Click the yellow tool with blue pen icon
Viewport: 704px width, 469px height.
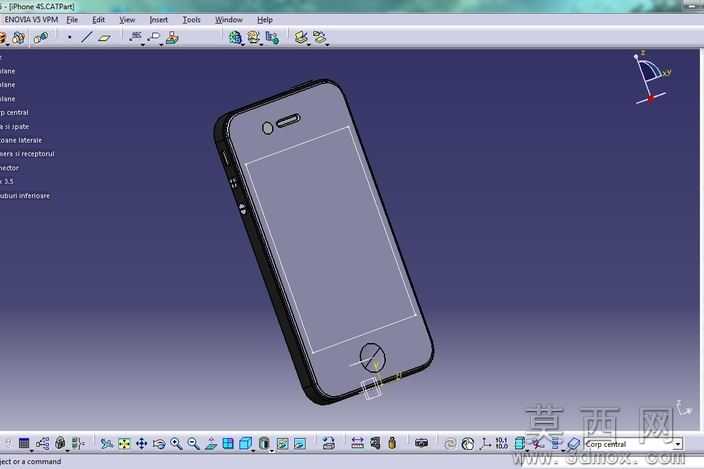(x=302, y=37)
